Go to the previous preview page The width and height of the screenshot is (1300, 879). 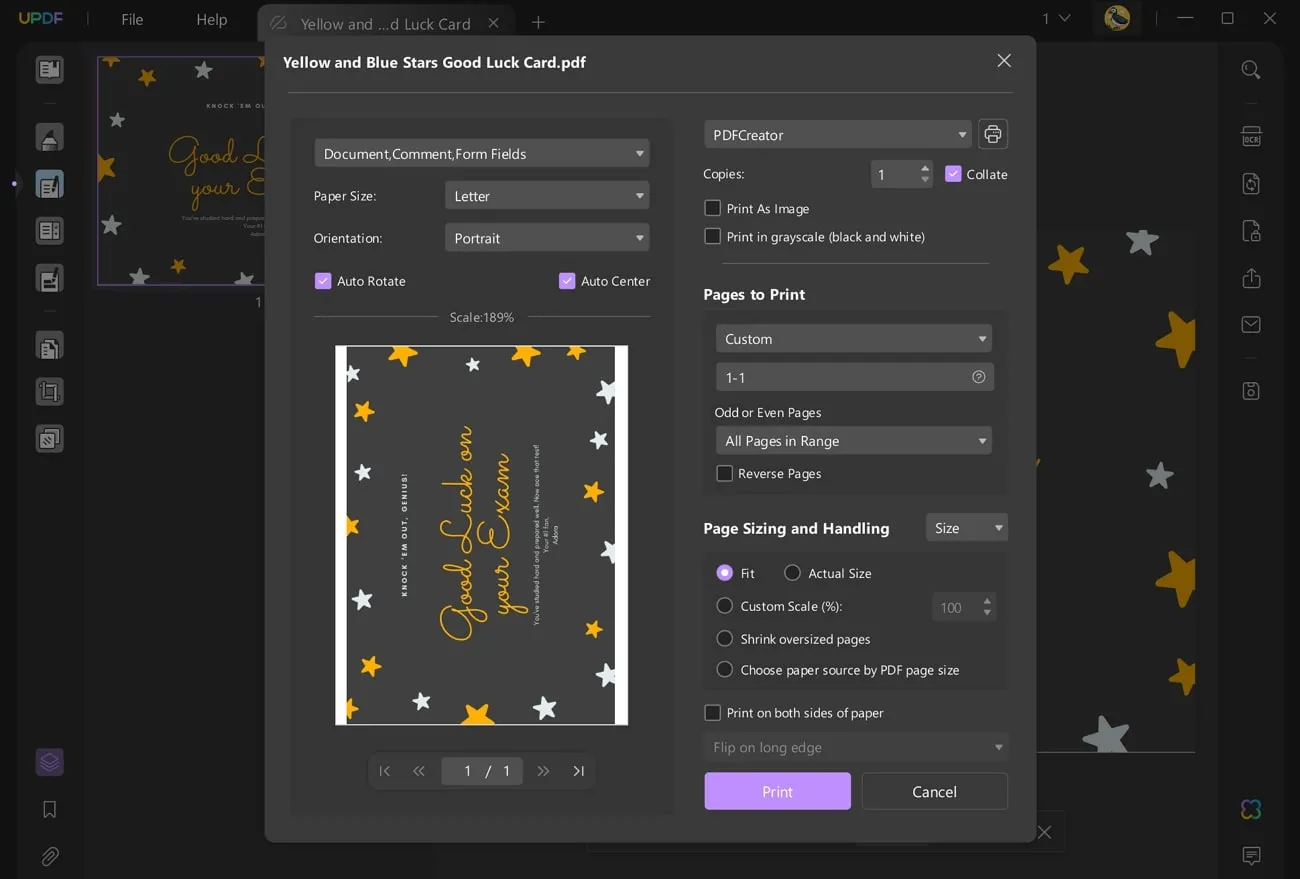coord(419,771)
